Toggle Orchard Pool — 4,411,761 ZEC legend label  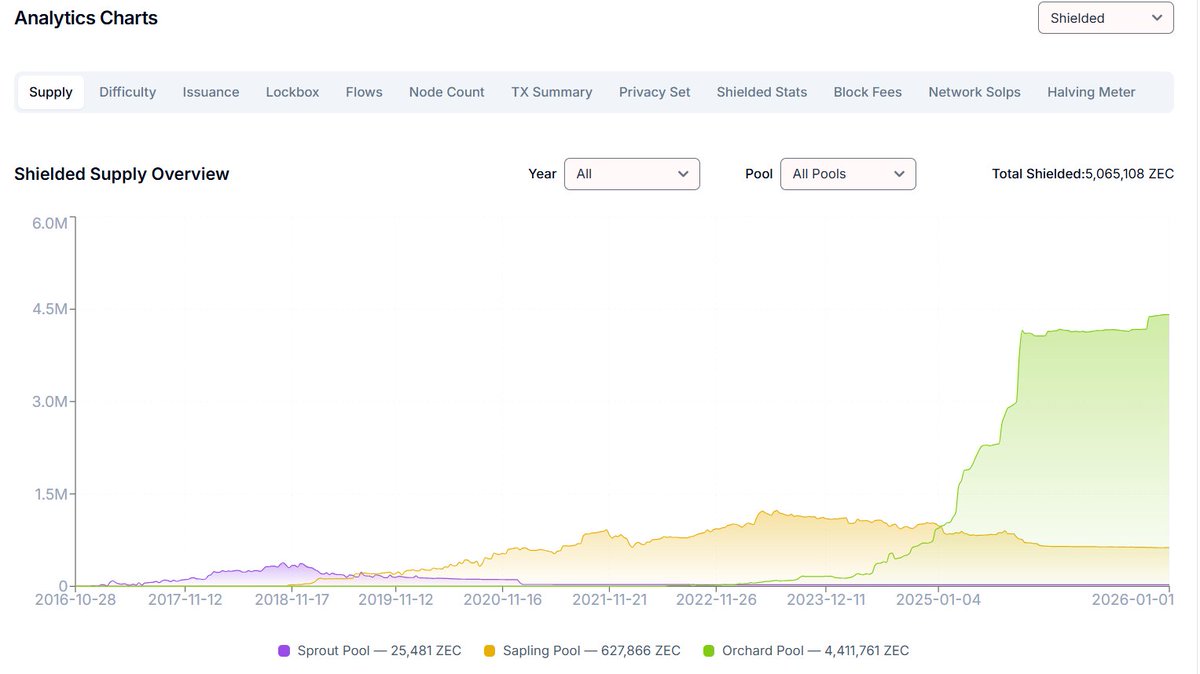816,651
